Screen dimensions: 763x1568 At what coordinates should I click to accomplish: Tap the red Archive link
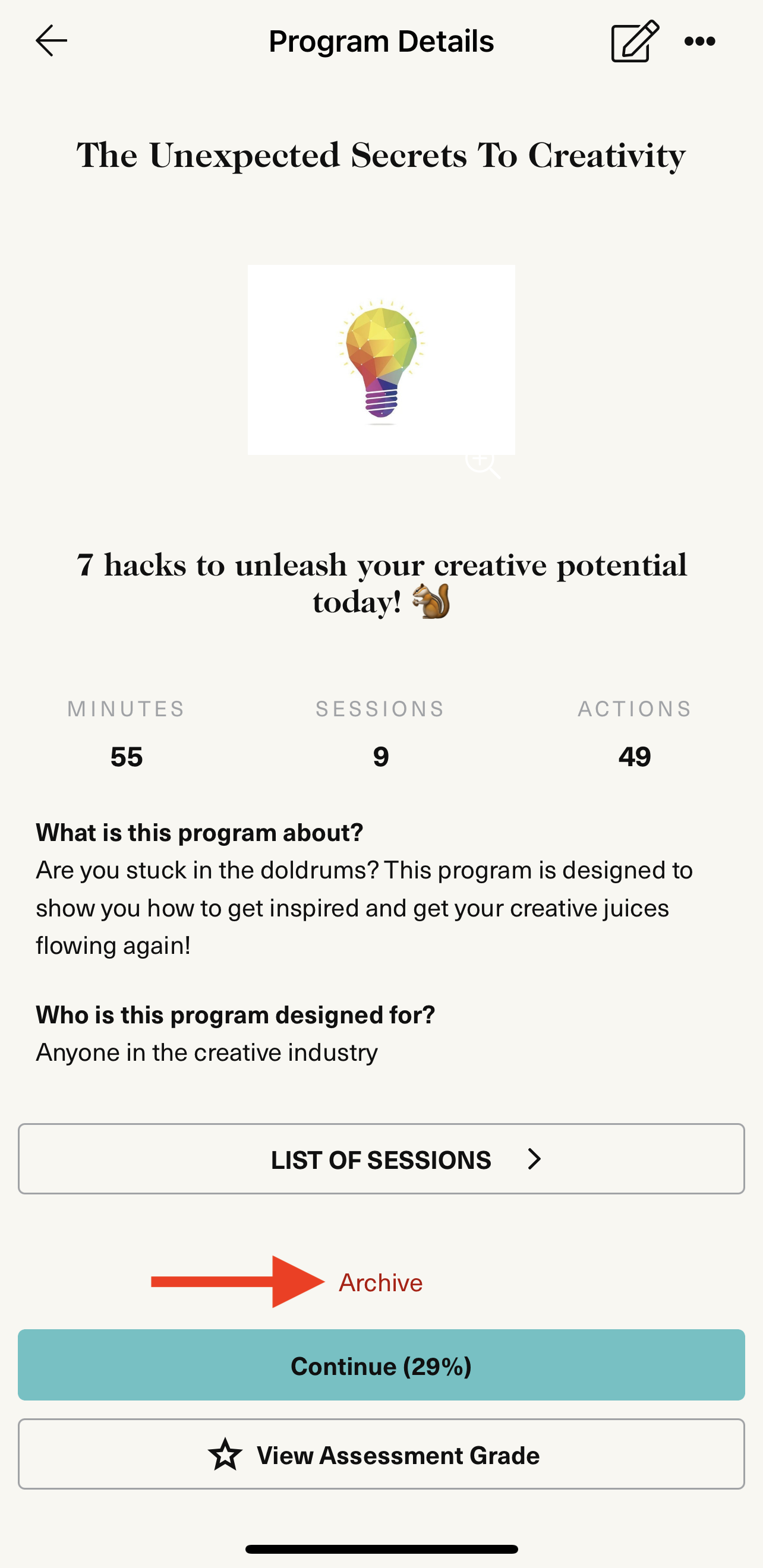coord(380,1282)
